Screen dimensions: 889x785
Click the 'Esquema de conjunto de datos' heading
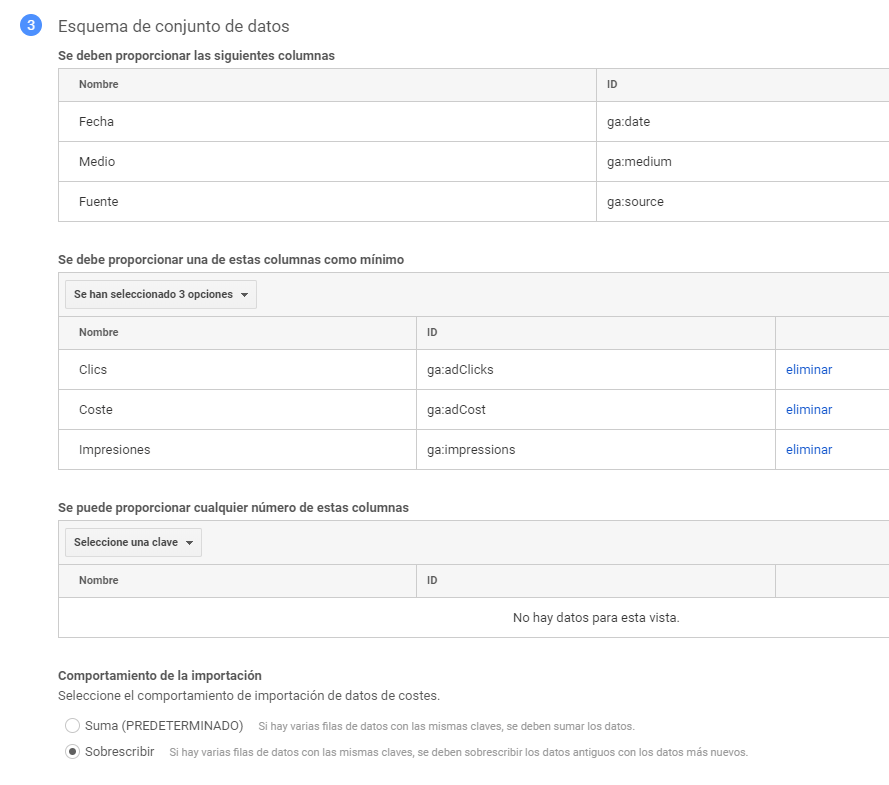[173, 26]
